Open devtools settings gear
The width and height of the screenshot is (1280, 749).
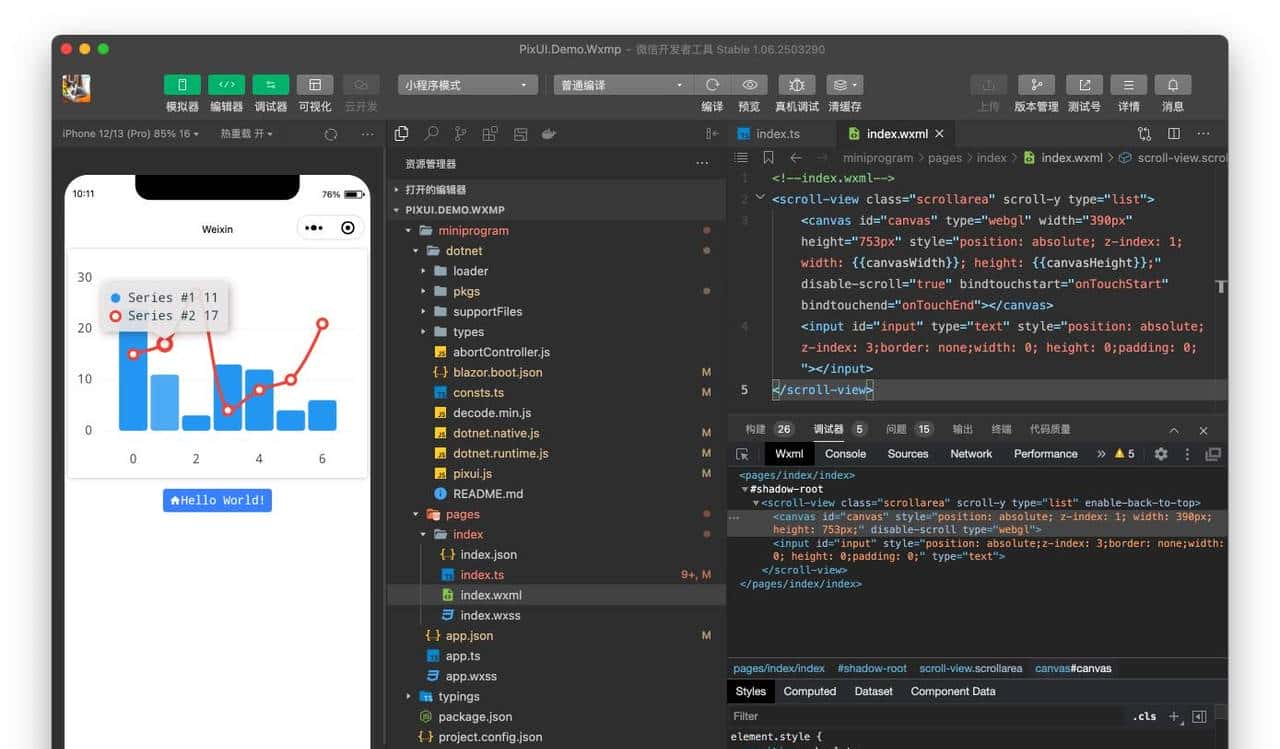pyautogui.click(x=1161, y=454)
